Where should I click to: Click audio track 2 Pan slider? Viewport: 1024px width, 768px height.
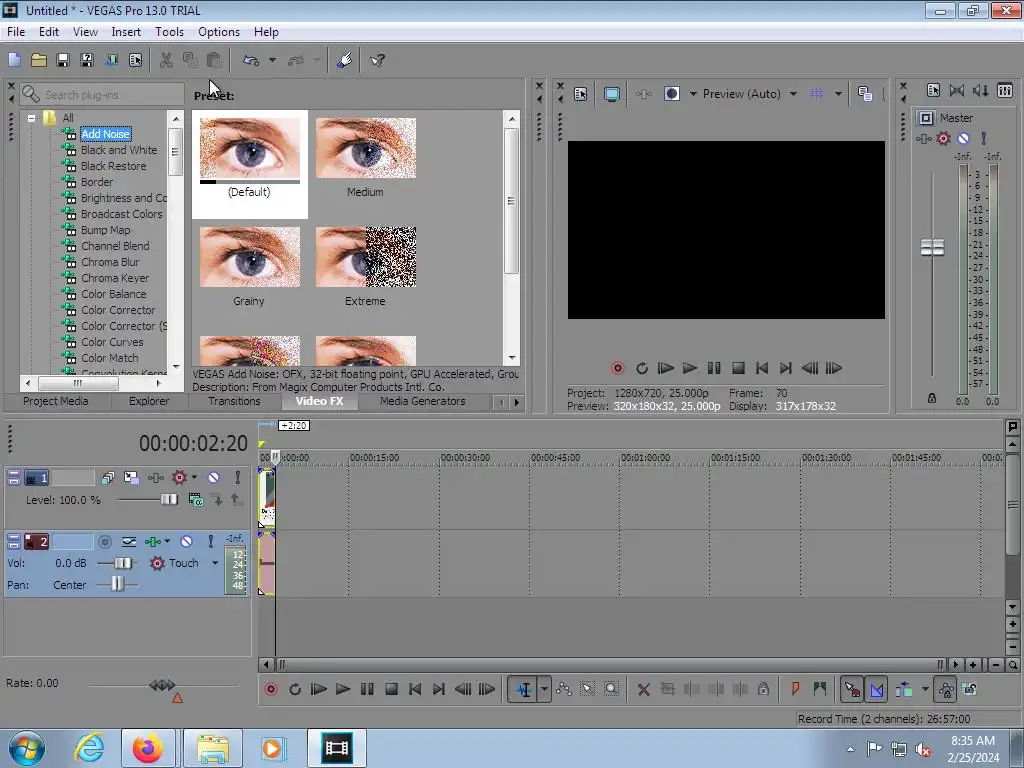coord(116,584)
